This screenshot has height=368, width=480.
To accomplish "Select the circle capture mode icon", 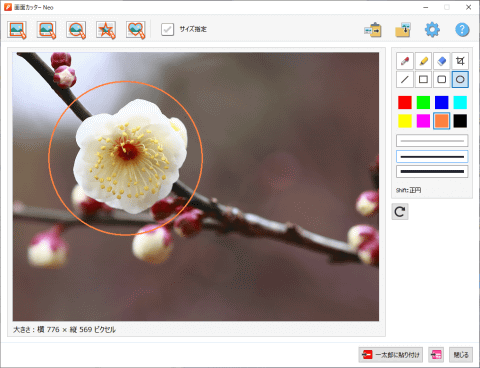I will (76, 30).
